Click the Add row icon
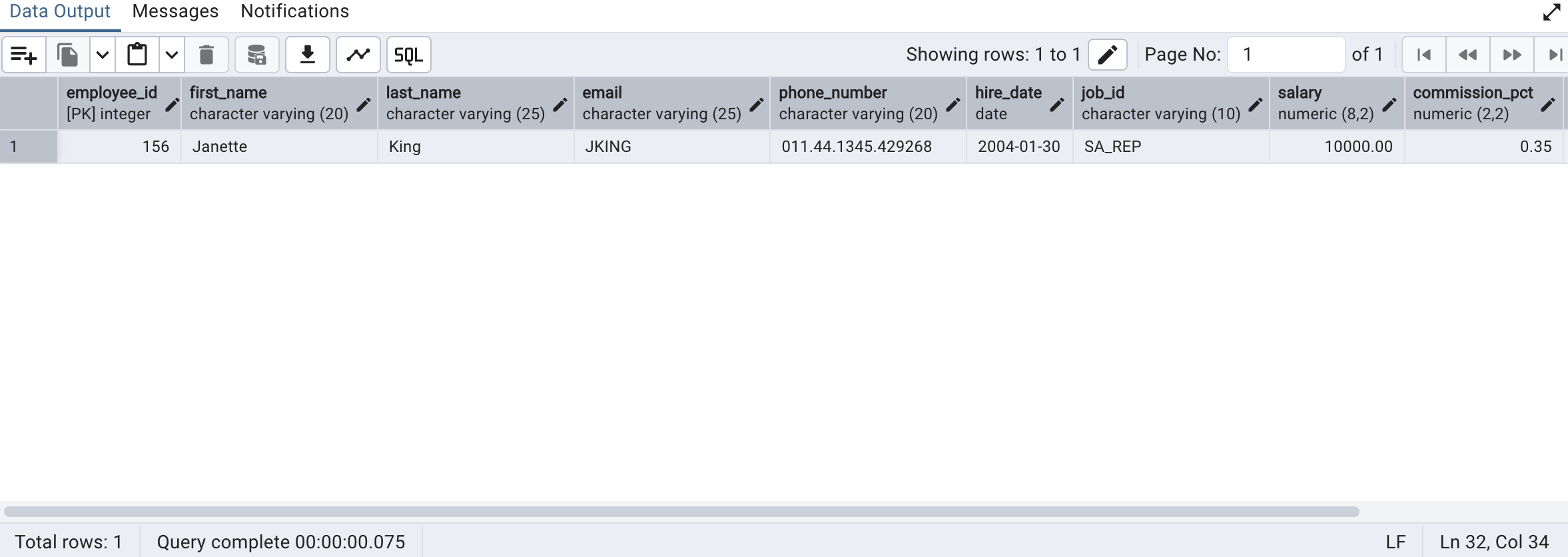Image resolution: width=1568 pixels, height=557 pixels. 24,55
